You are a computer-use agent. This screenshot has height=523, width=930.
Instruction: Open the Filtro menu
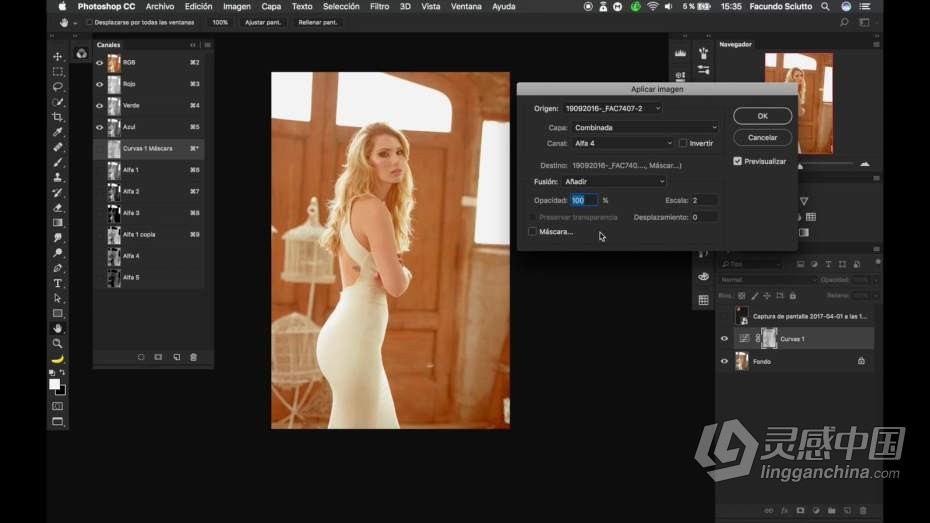coord(380,7)
